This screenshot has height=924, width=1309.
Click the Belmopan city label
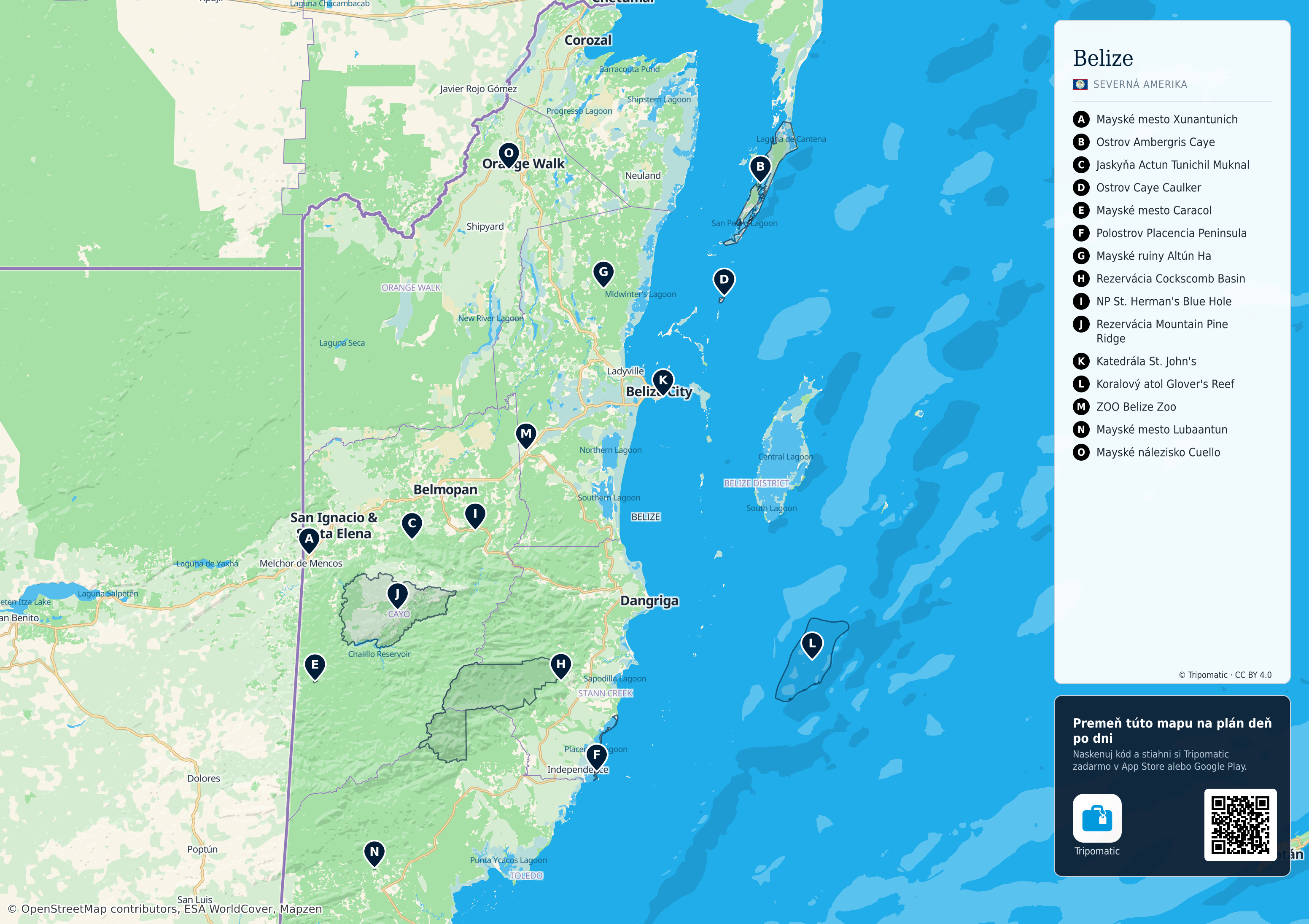click(445, 490)
